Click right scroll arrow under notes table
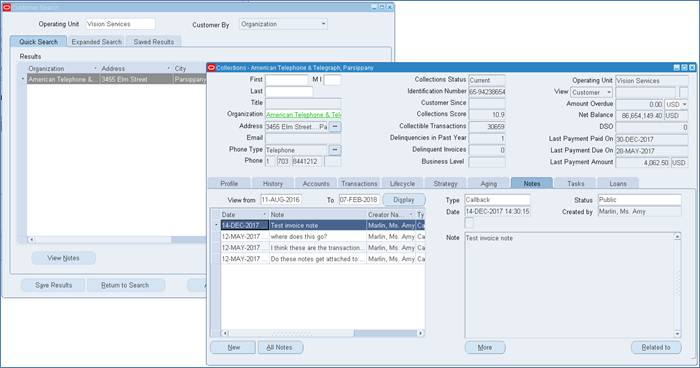 (x=420, y=333)
